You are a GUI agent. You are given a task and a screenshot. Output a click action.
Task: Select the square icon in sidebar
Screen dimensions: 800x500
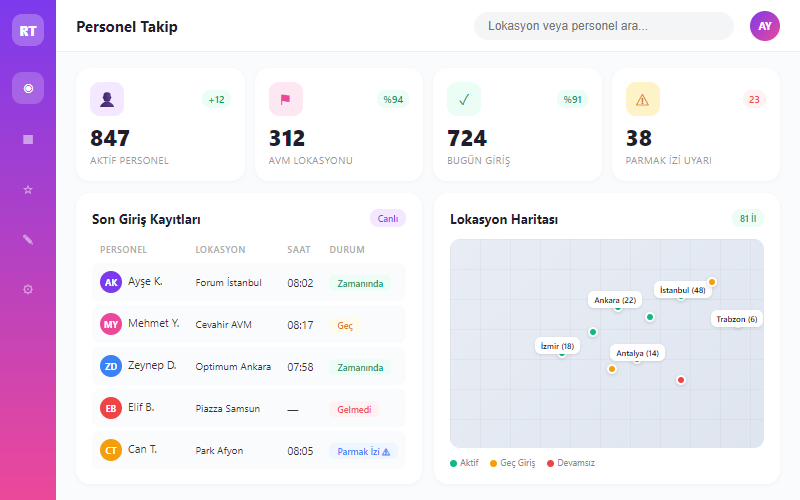pyautogui.click(x=28, y=139)
